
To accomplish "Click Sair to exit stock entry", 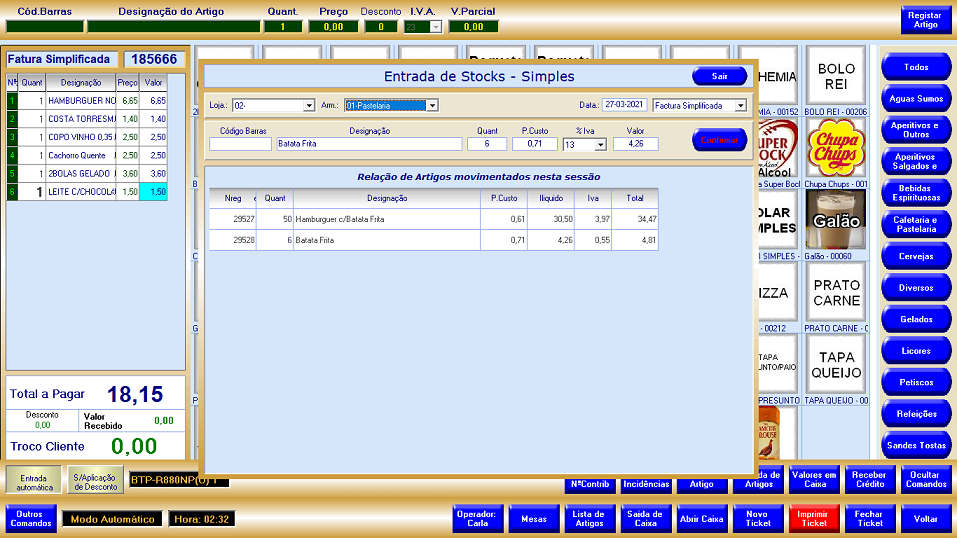I will point(719,76).
